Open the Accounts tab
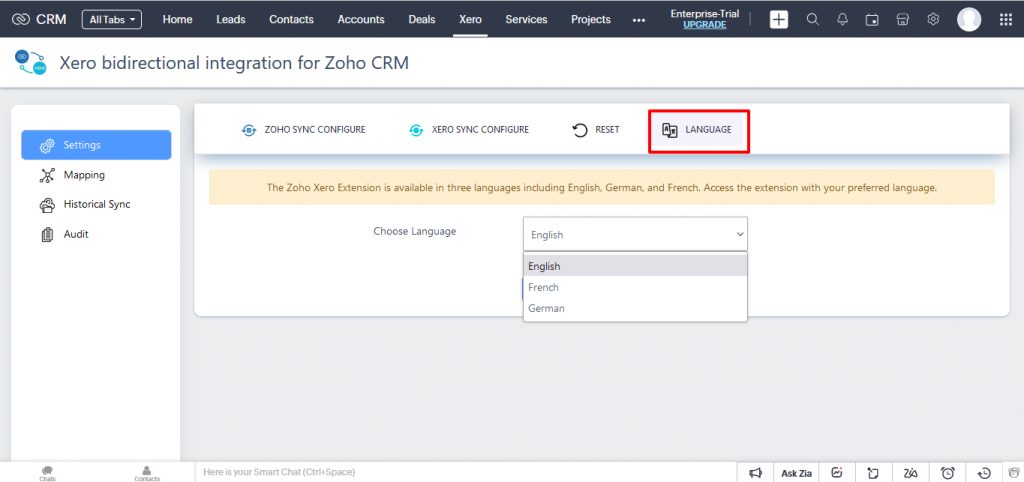 coord(361,20)
